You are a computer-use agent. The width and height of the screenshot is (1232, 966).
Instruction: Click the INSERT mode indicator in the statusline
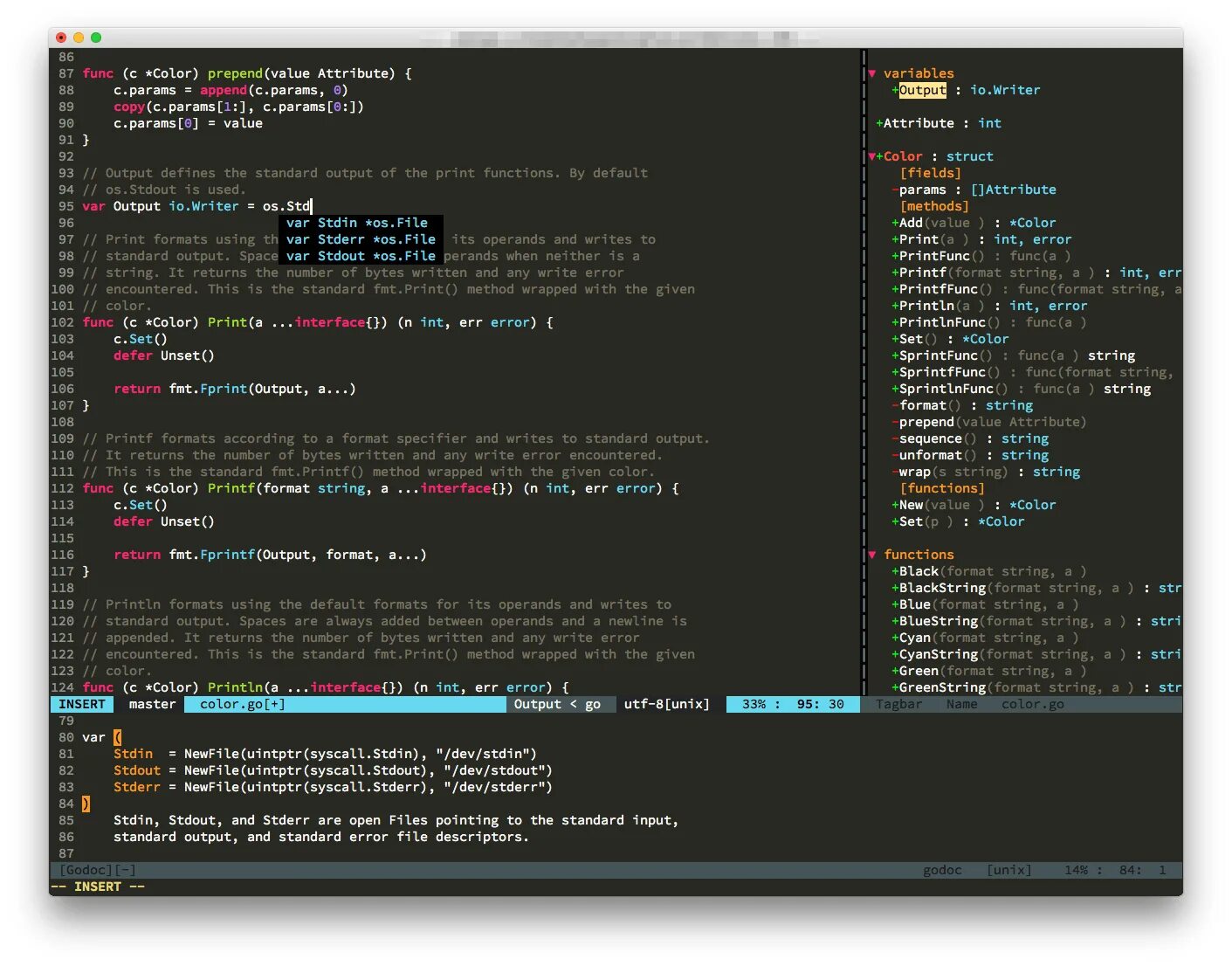click(82, 704)
